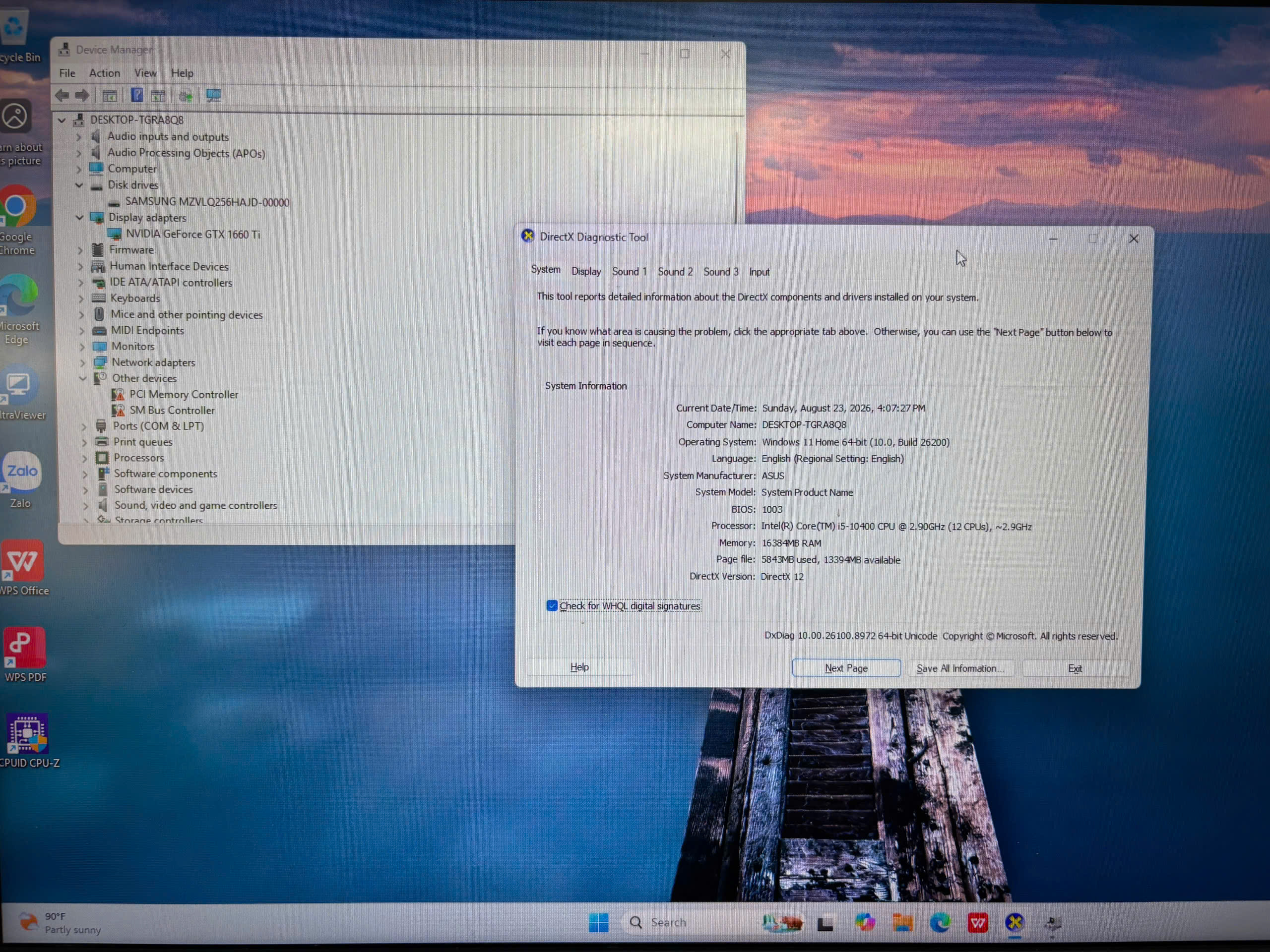Image resolution: width=1270 pixels, height=952 pixels.
Task: Click the Scan for hardware changes monitor icon
Action: (x=214, y=95)
